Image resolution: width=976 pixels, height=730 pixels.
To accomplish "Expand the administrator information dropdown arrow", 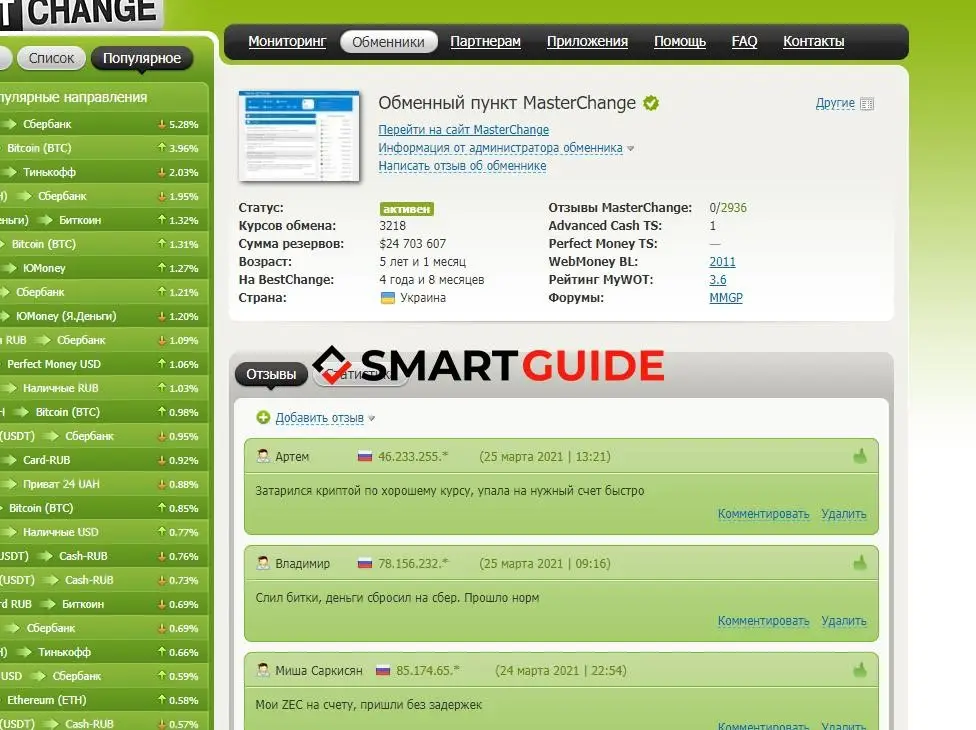I will click(x=631, y=149).
